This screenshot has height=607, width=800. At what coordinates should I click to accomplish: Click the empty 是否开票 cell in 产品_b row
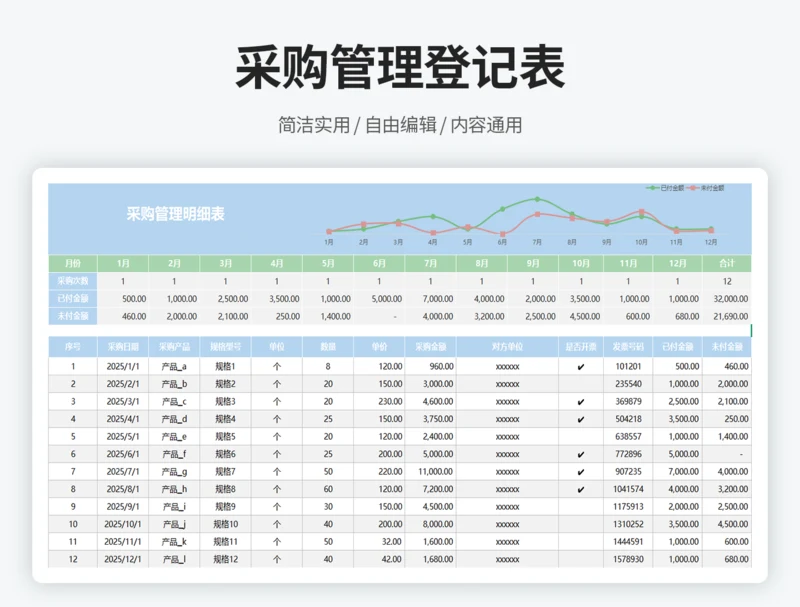coord(581,384)
